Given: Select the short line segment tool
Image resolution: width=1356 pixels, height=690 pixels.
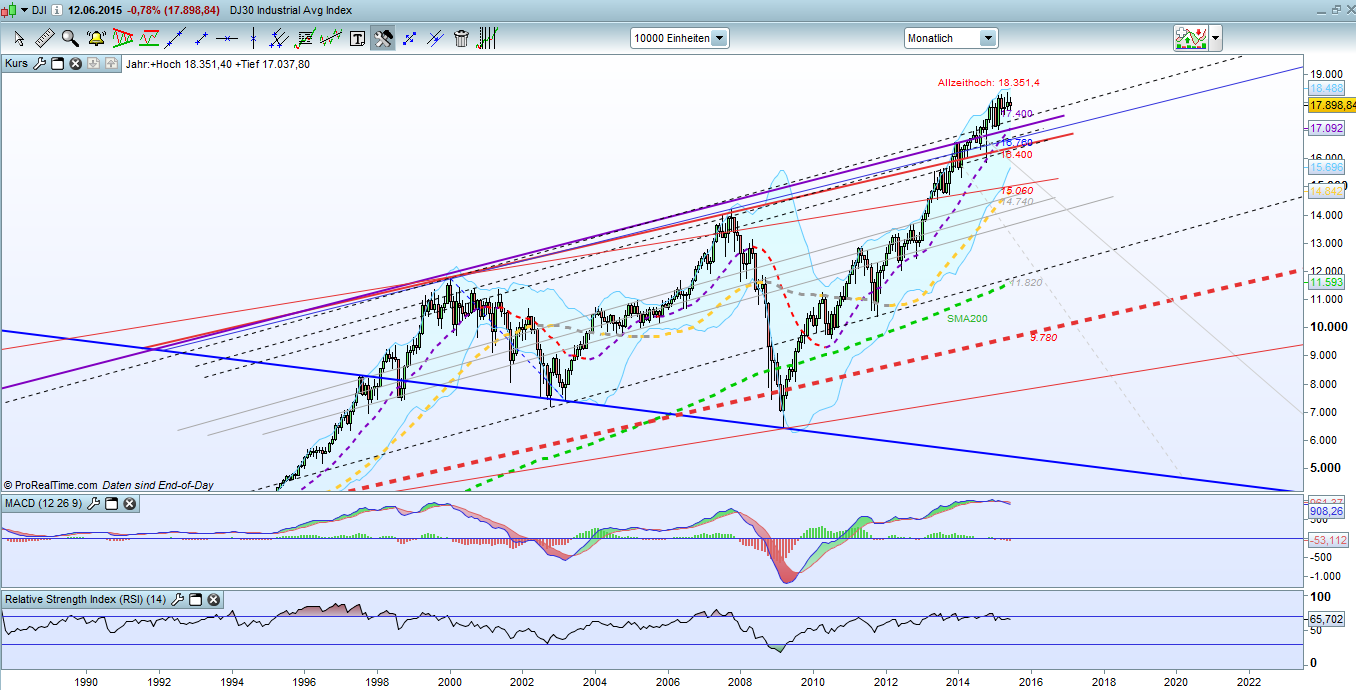Looking at the screenshot, I should [201, 39].
